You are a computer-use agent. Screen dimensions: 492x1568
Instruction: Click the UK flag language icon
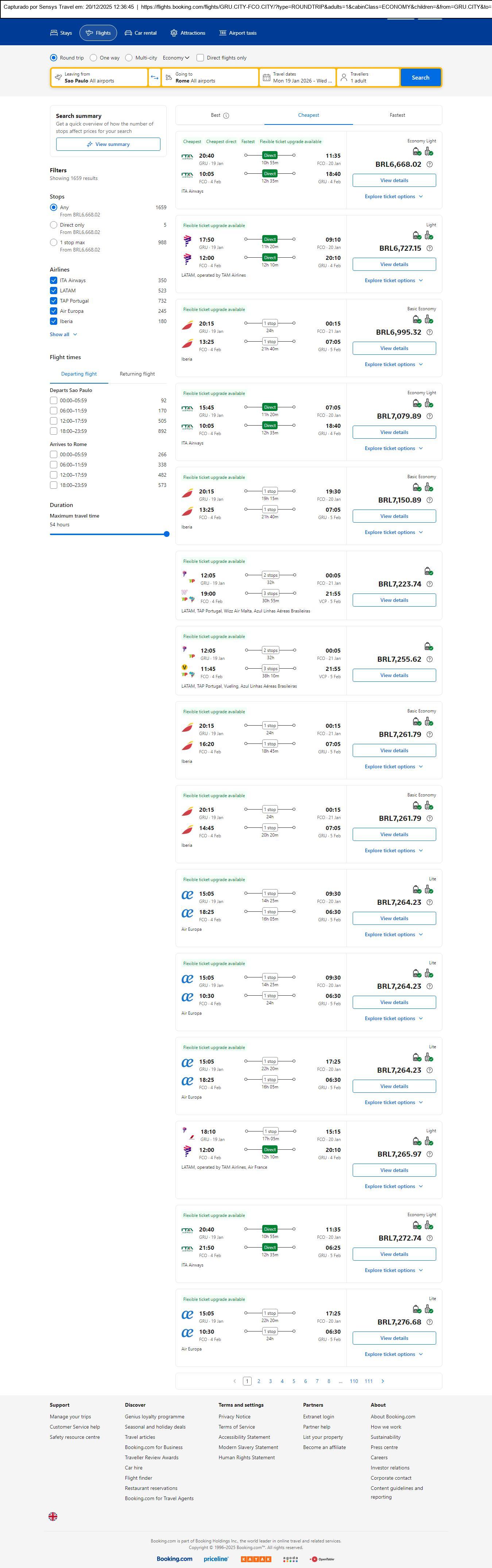coord(53,1516)
